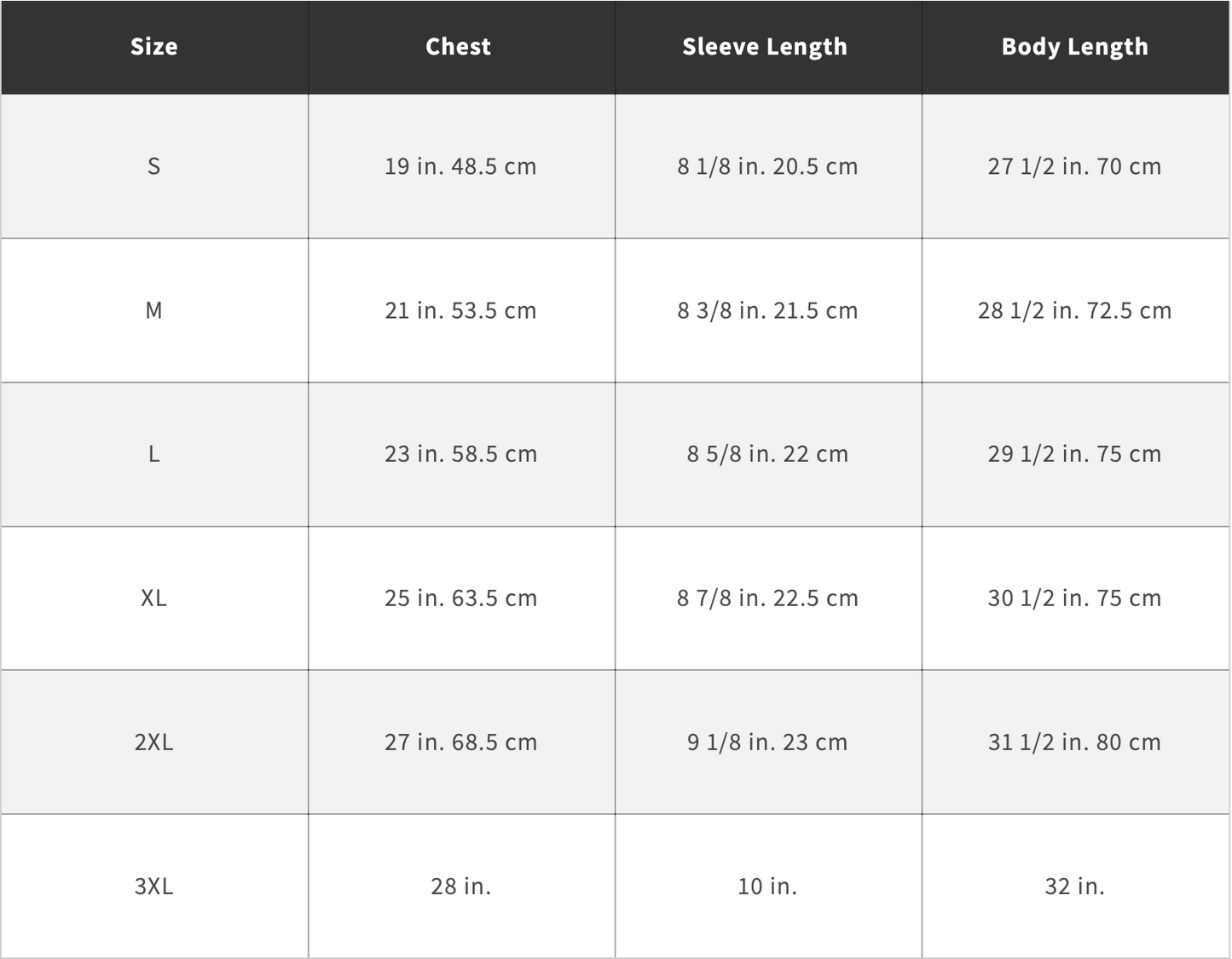Click the 28 1/2 in. 72.5 cm cell
The height and width of the screenshot is (959, 1232).
1074,310
